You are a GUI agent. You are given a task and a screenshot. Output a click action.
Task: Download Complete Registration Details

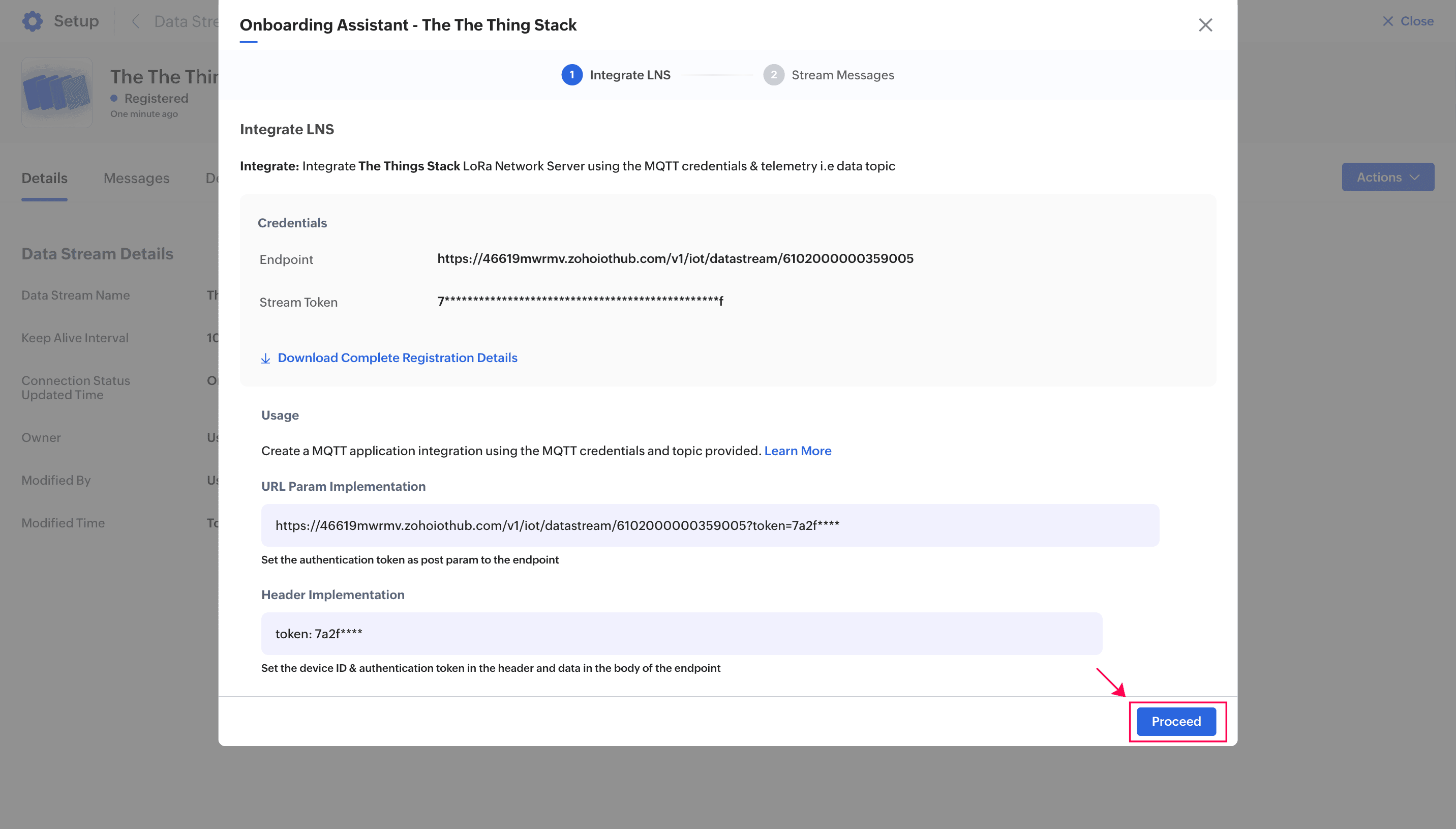coord(397,358)
